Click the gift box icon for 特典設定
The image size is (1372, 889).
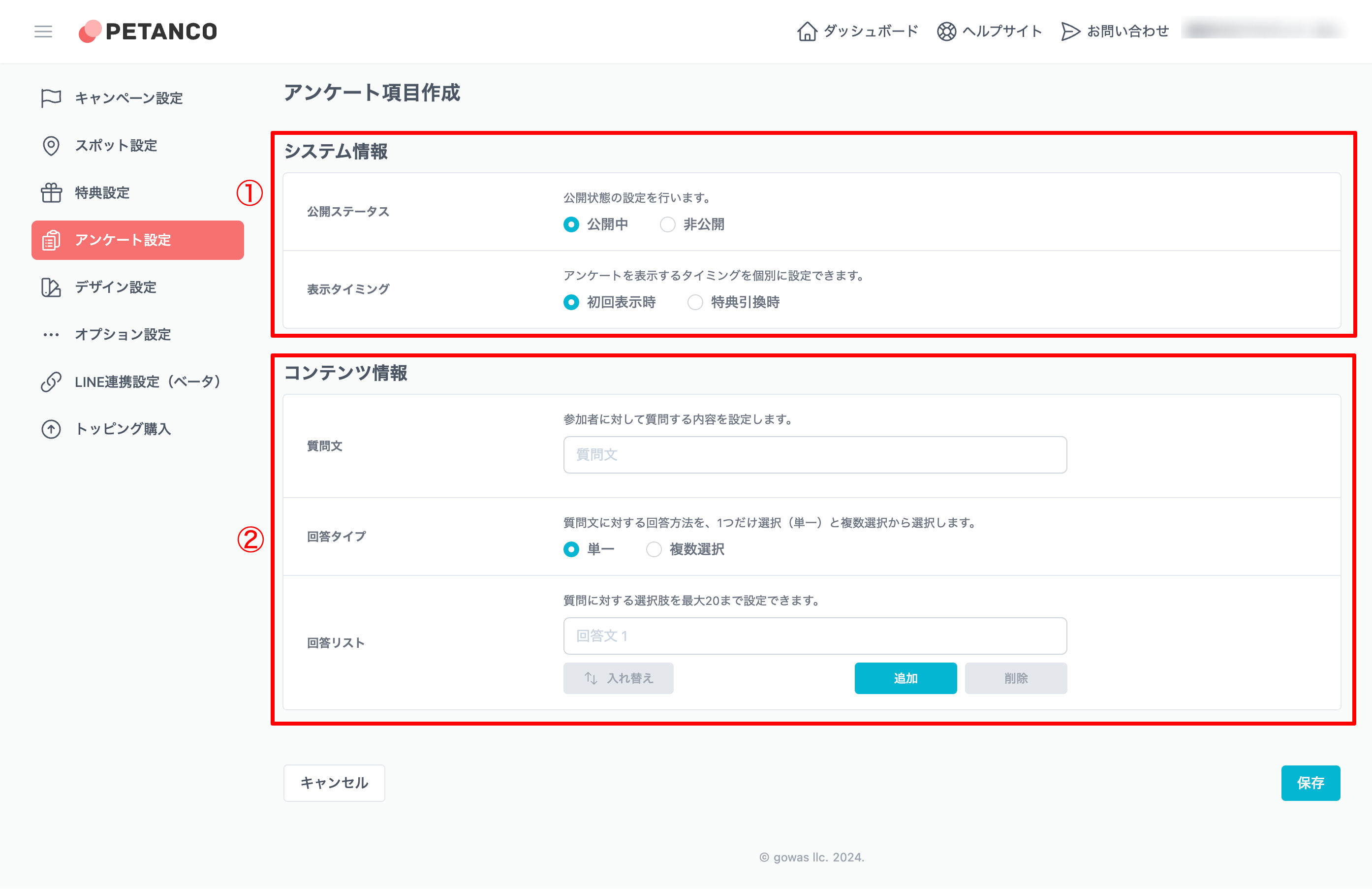coord(51,192)
